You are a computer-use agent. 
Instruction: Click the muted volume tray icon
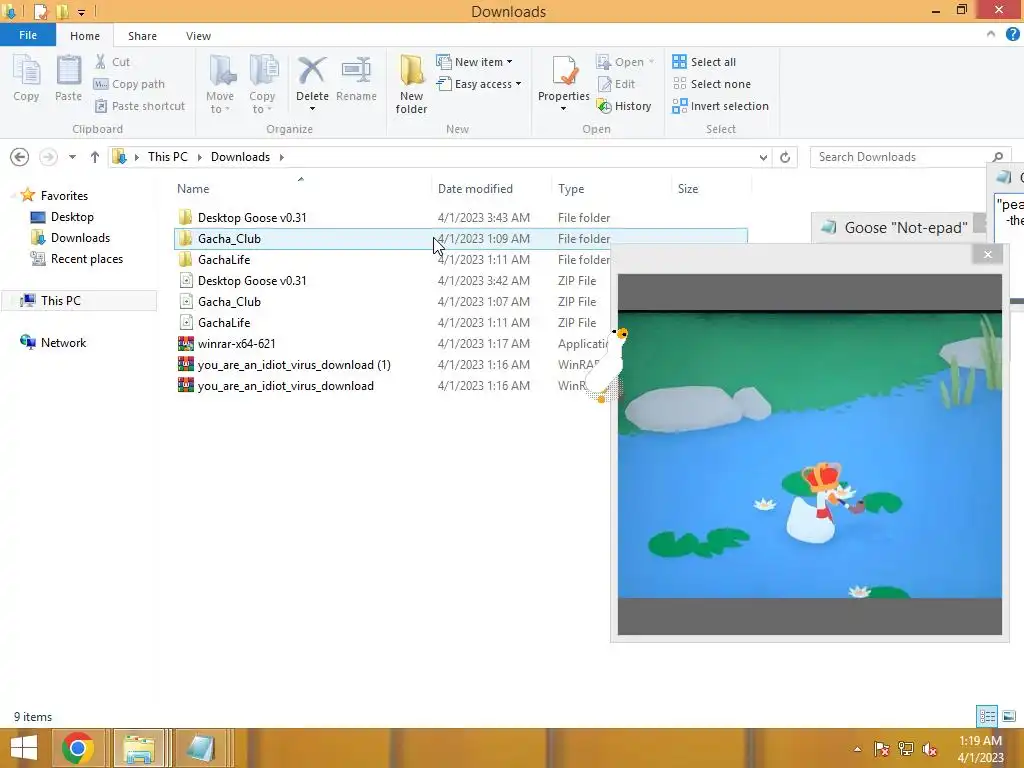[x=930, y=749]
